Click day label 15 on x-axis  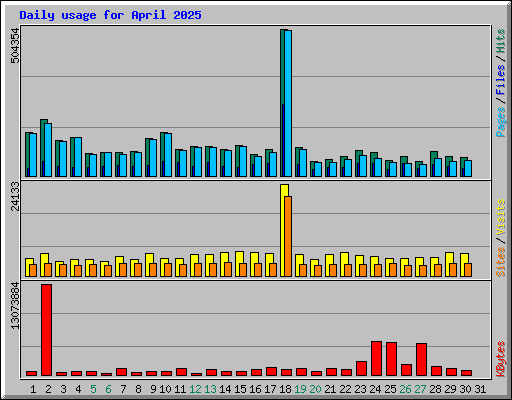click(x=240, y=389)
